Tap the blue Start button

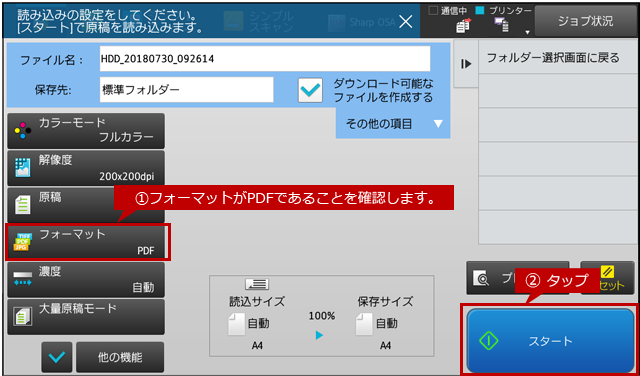pyautogui.click(x=550, y=340)
